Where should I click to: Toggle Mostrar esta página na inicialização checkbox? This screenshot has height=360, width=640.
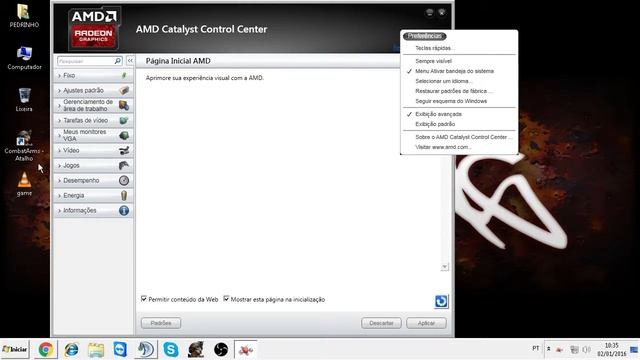click(x=226, y=299)
